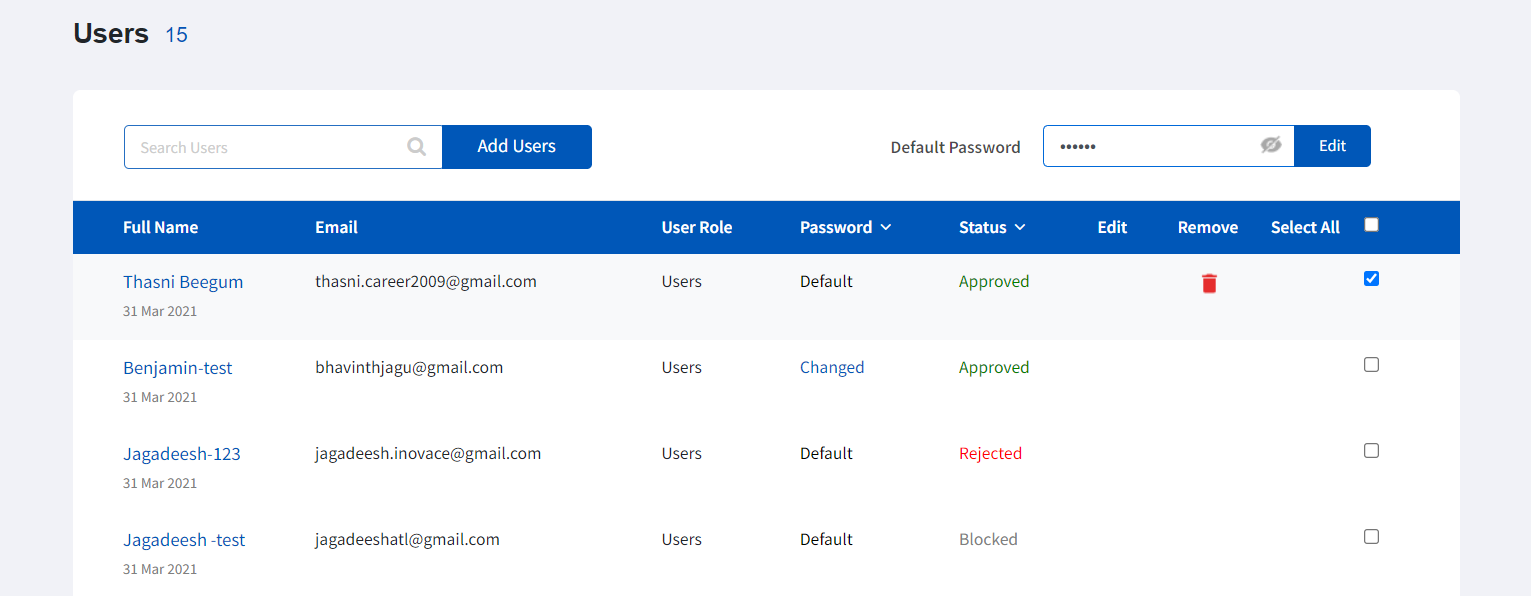Mark the Jagadeesh -test row checkbox

pyautogui.click(x=1371, y=537)
